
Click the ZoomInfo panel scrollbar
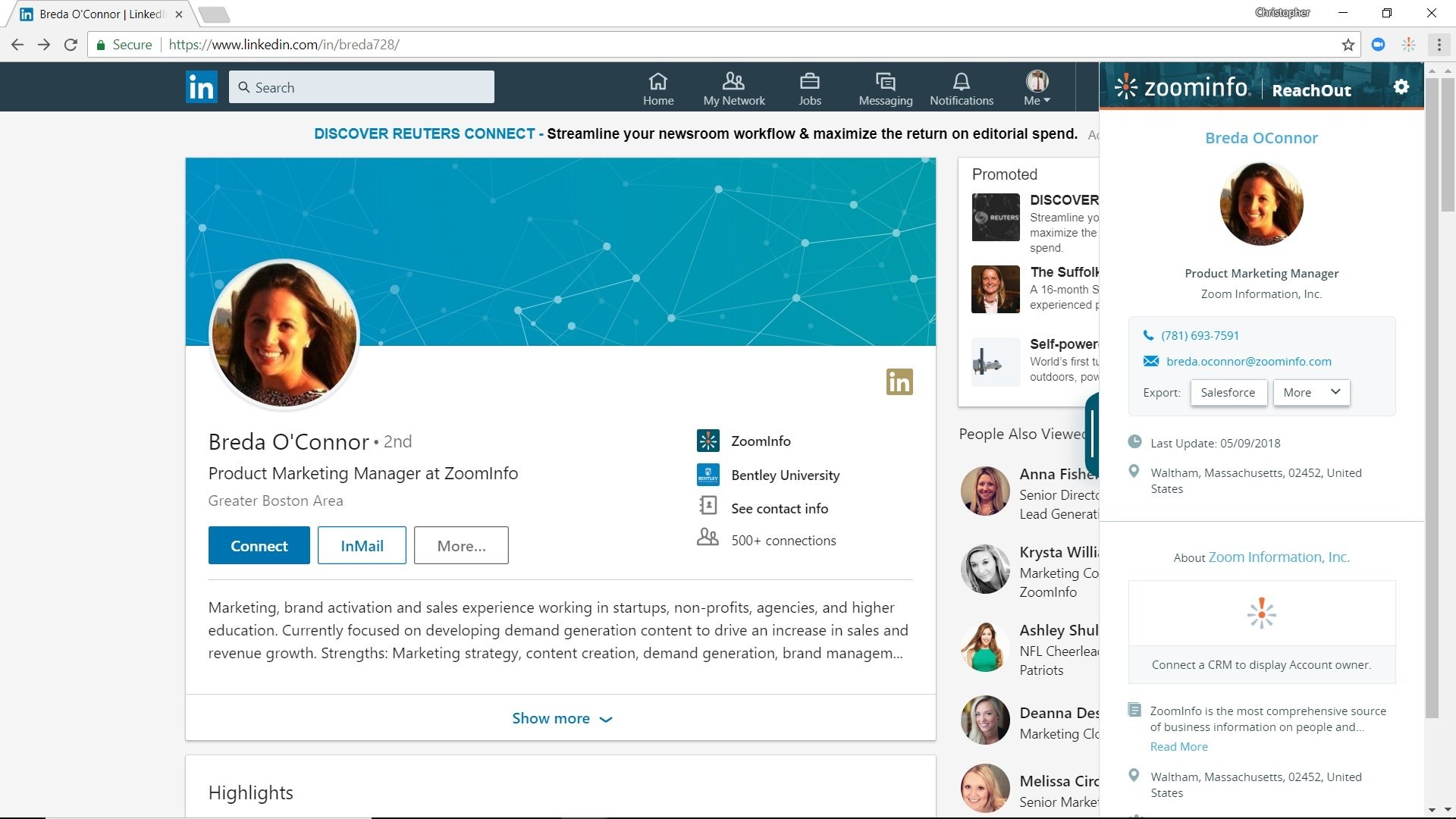[1432, 397]
